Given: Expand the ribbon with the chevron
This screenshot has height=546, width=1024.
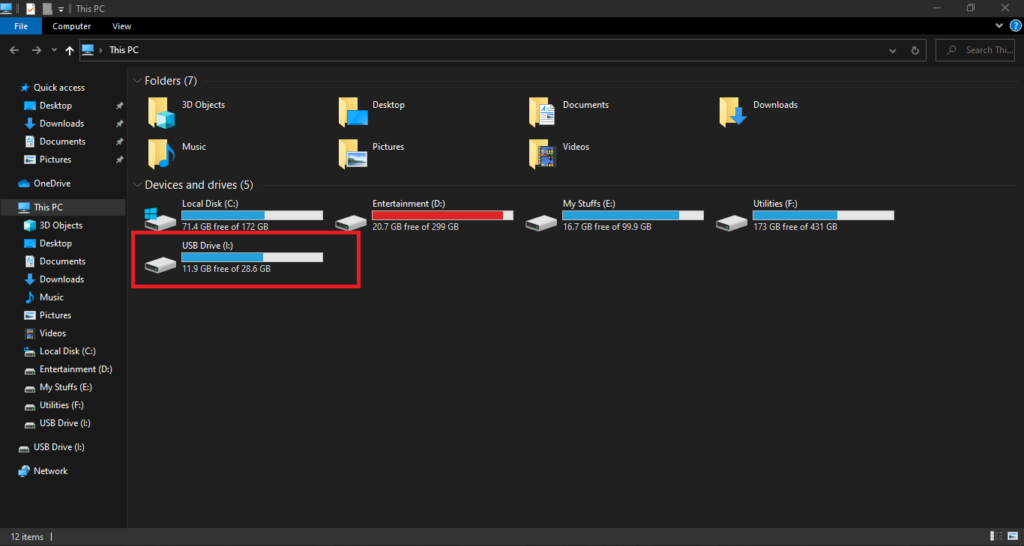Looking at the screenshot, I should [x=999, y=26].
